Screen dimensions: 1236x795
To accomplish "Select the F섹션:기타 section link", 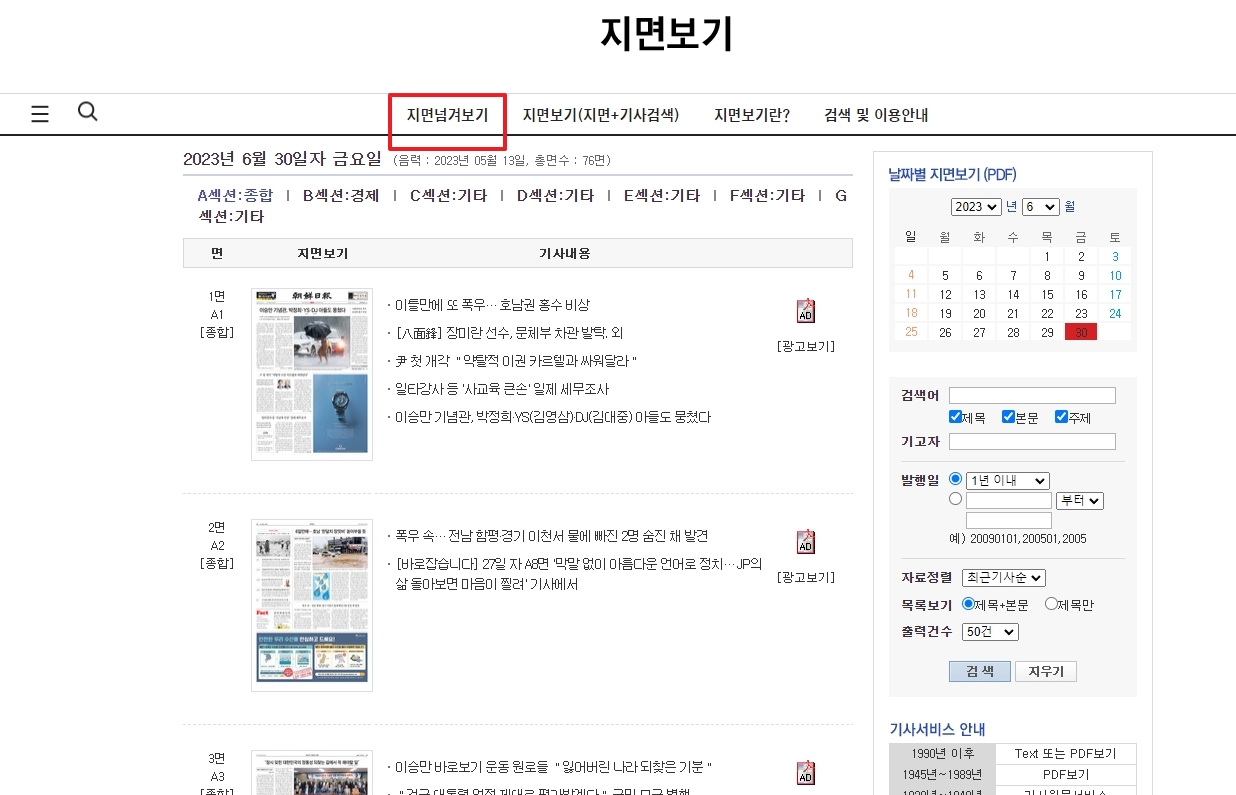I will tap(768, 195).
